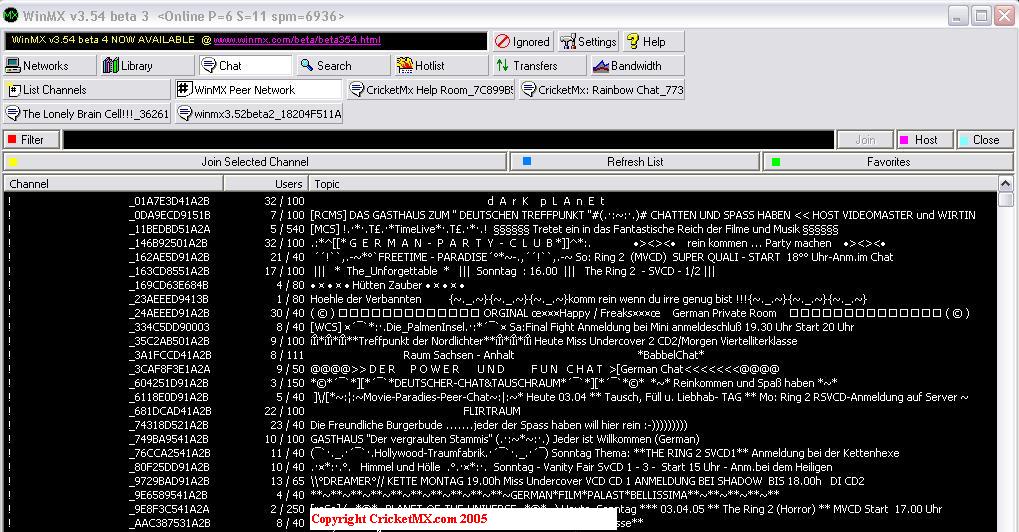Click the winmx.com beta354 link

(297, 40)
